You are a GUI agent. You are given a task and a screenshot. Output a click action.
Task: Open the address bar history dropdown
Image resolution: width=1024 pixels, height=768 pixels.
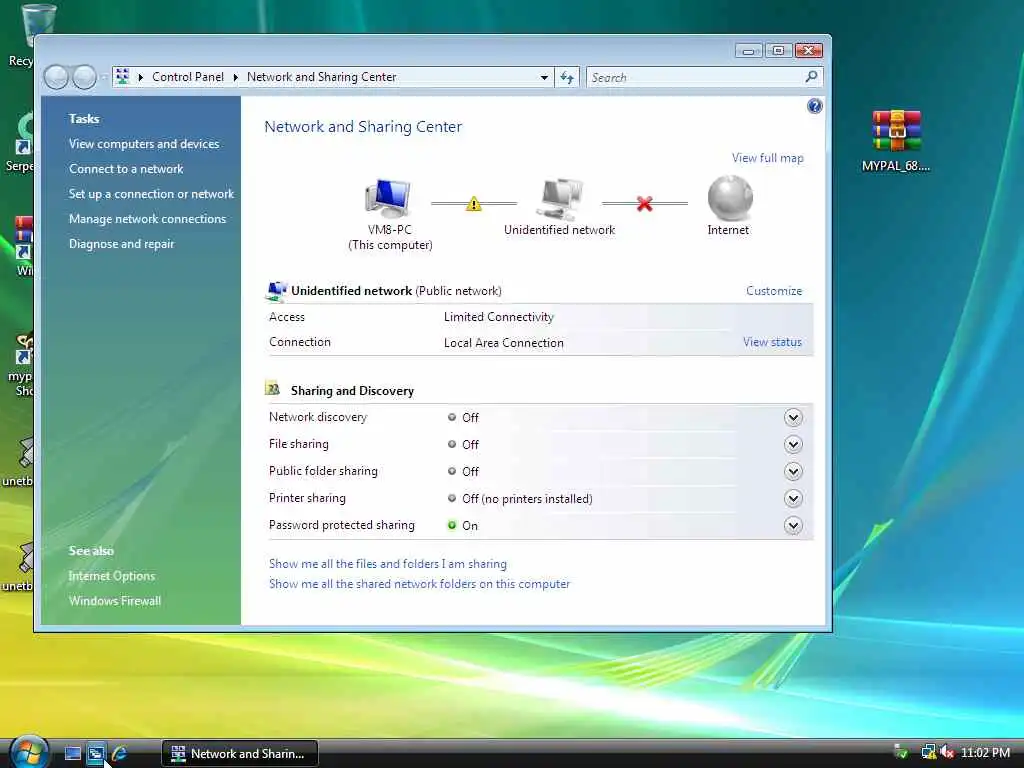544,78
